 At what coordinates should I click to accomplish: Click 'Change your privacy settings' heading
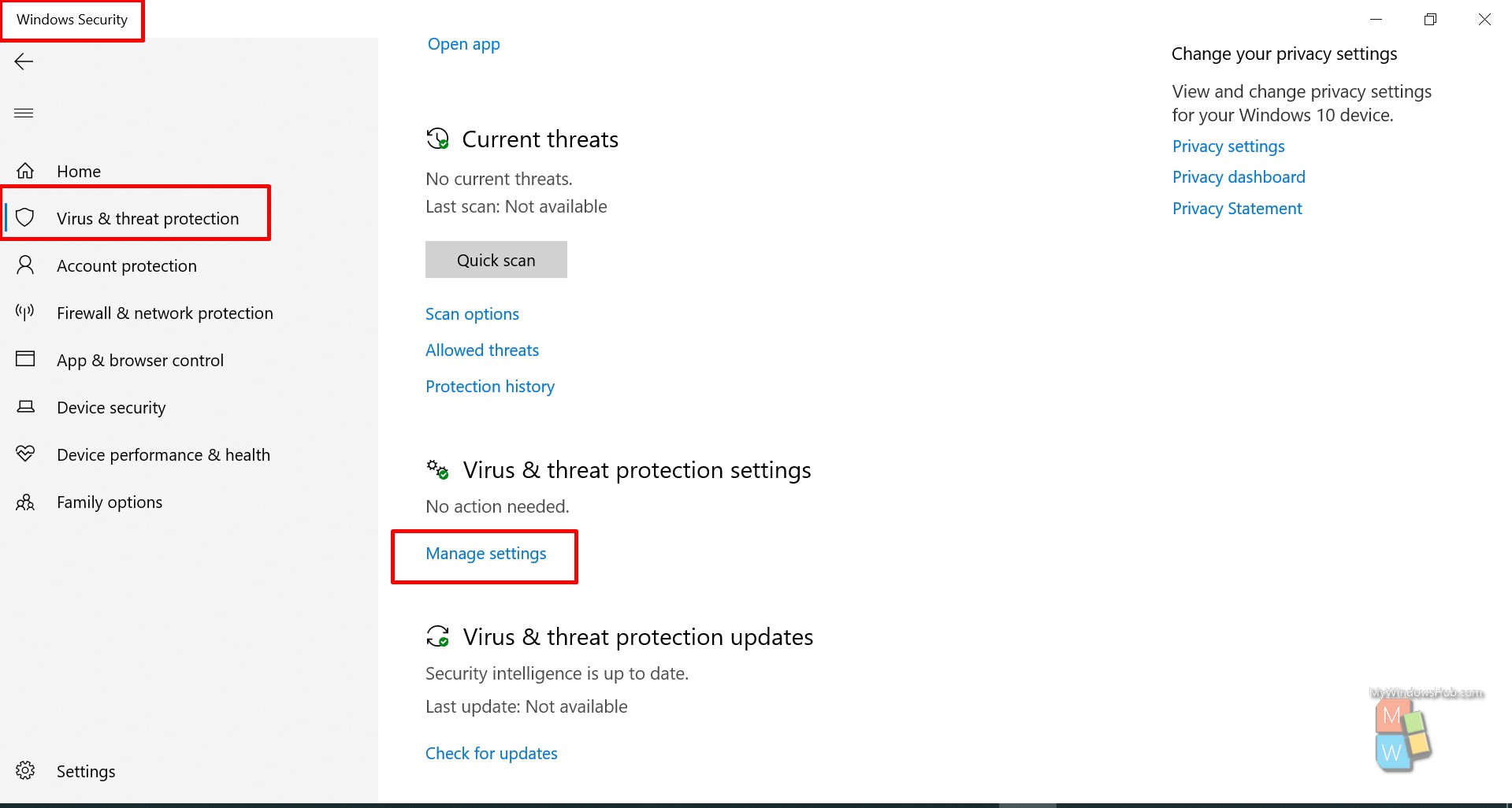click(x=1284, y=54)
